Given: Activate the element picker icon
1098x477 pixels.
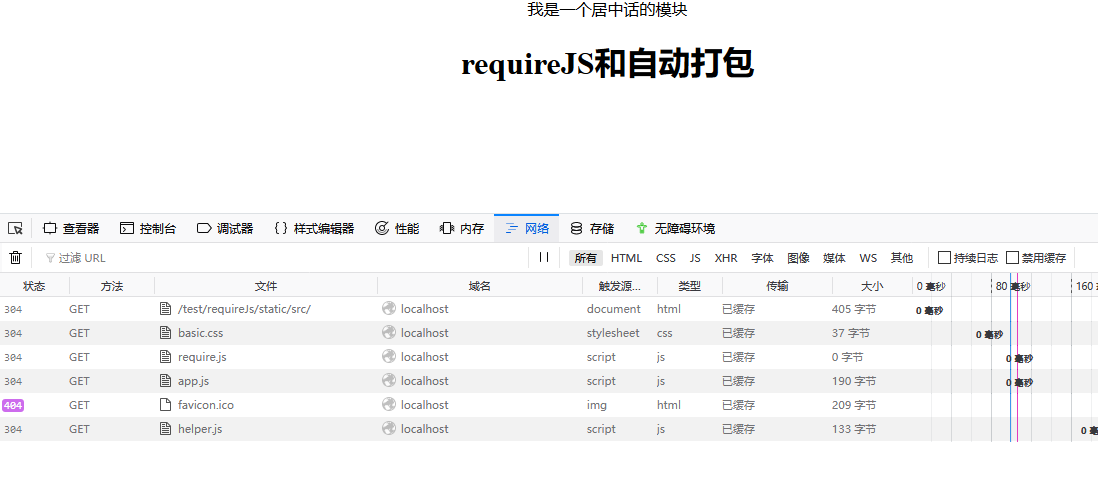Looking at the screenshot, I should tap(15, 228).
